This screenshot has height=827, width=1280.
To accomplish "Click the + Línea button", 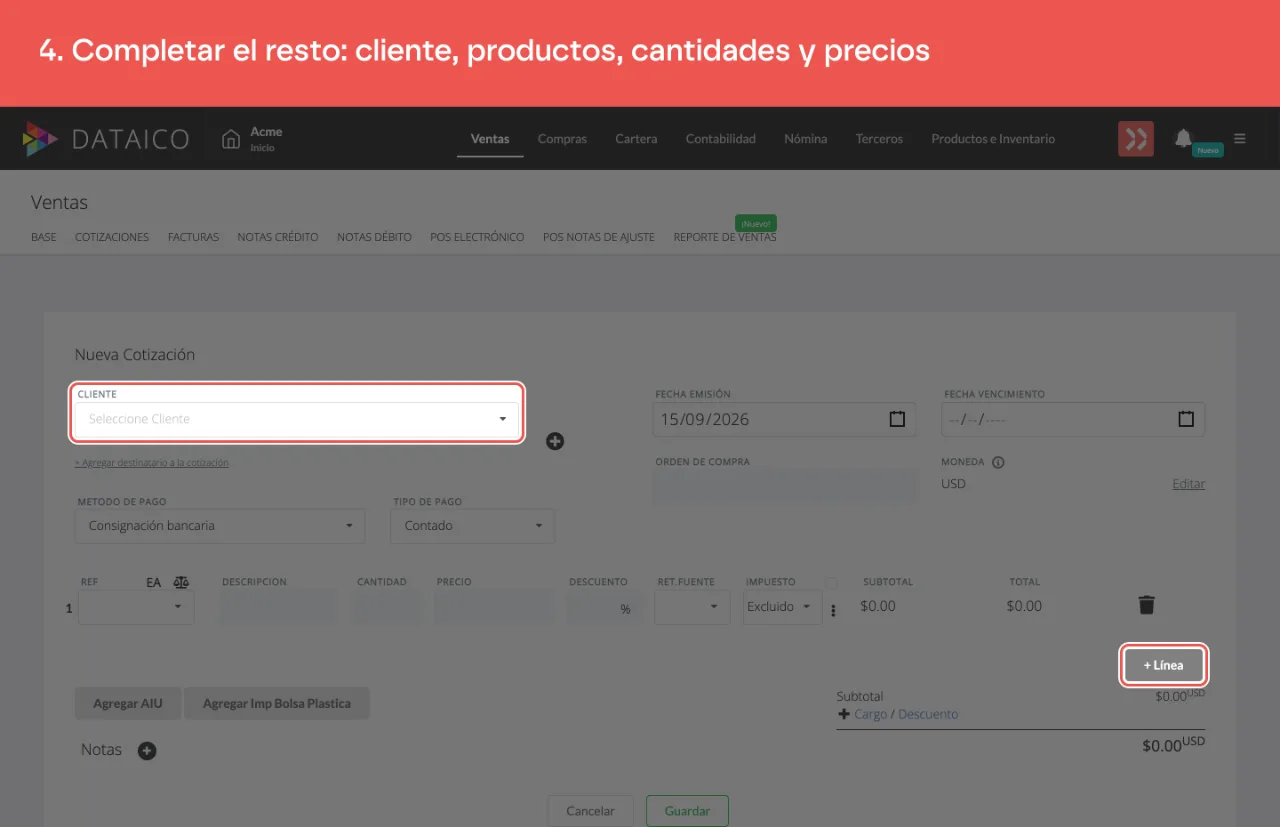I will click(x=1163, y=665).
